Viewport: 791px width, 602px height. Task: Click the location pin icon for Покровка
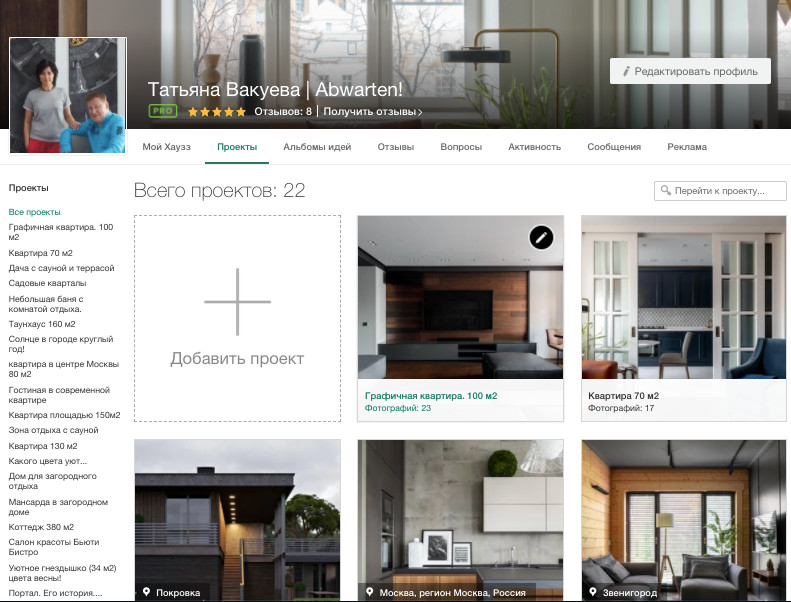[147, 593]
